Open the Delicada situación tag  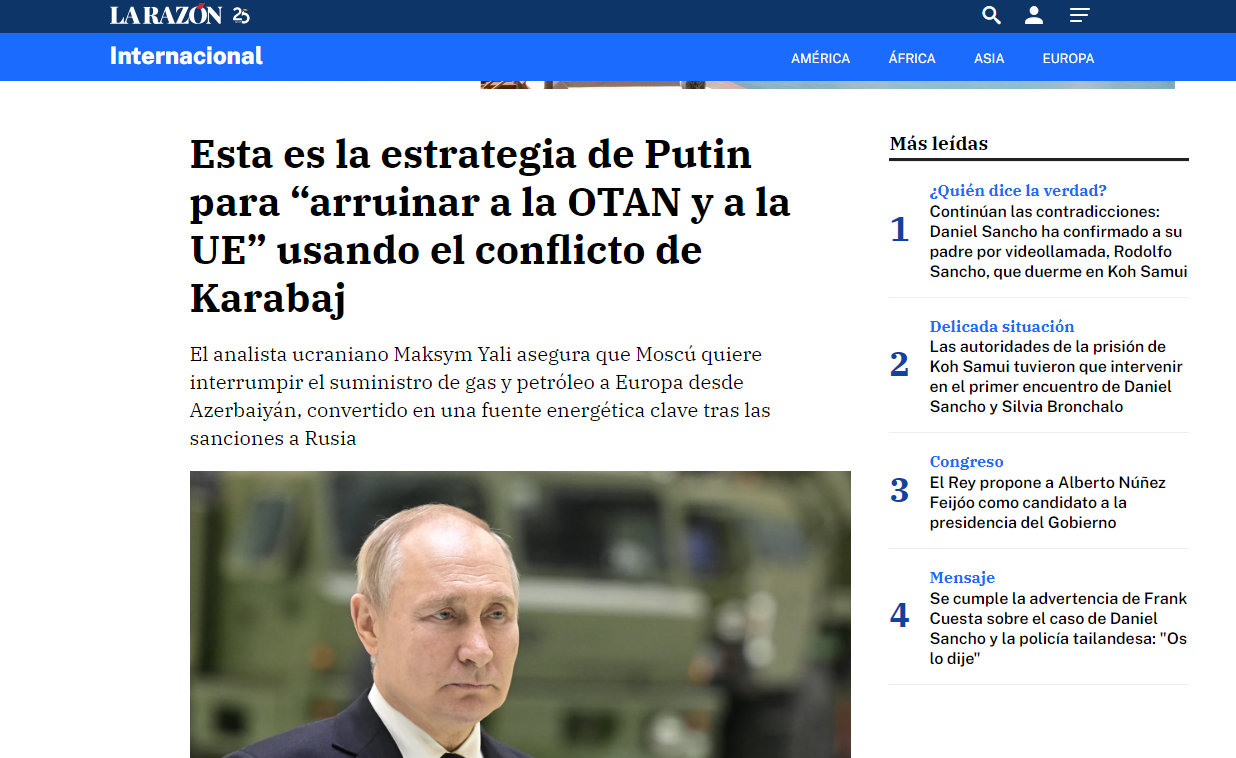coord(1002,326)
